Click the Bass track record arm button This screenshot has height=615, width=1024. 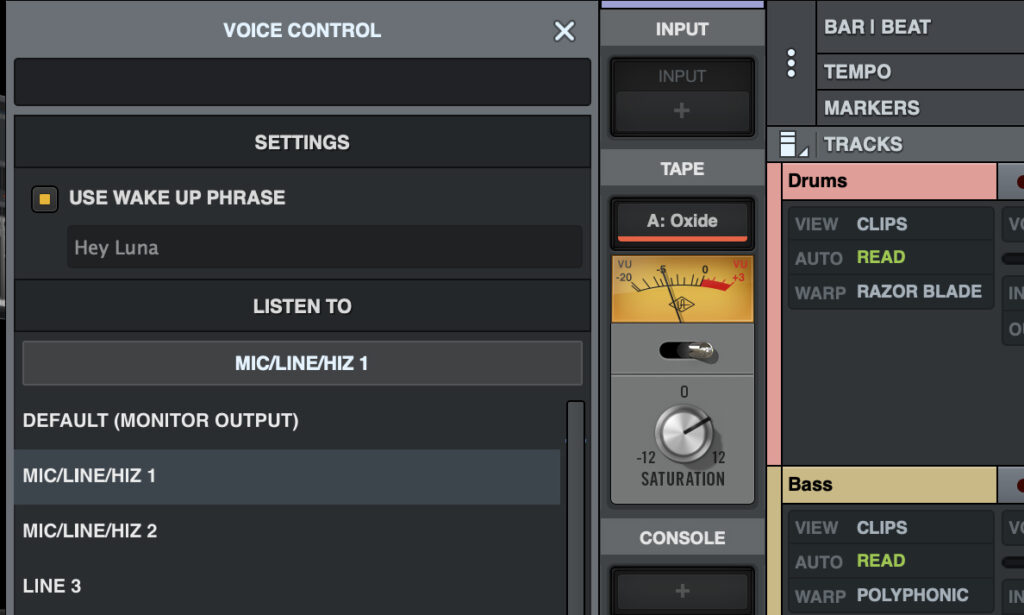[x=1017, y=486]
